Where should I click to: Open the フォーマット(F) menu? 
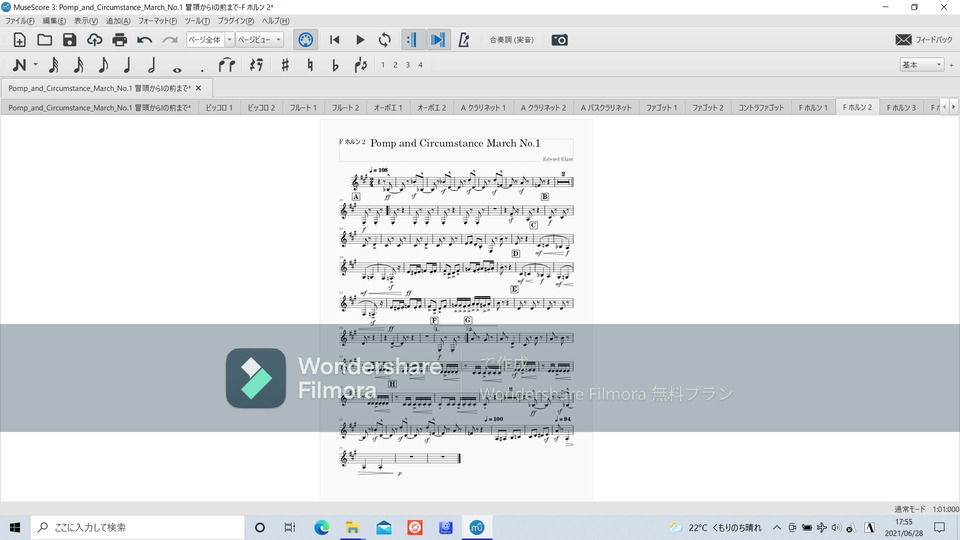click(157, 21)
